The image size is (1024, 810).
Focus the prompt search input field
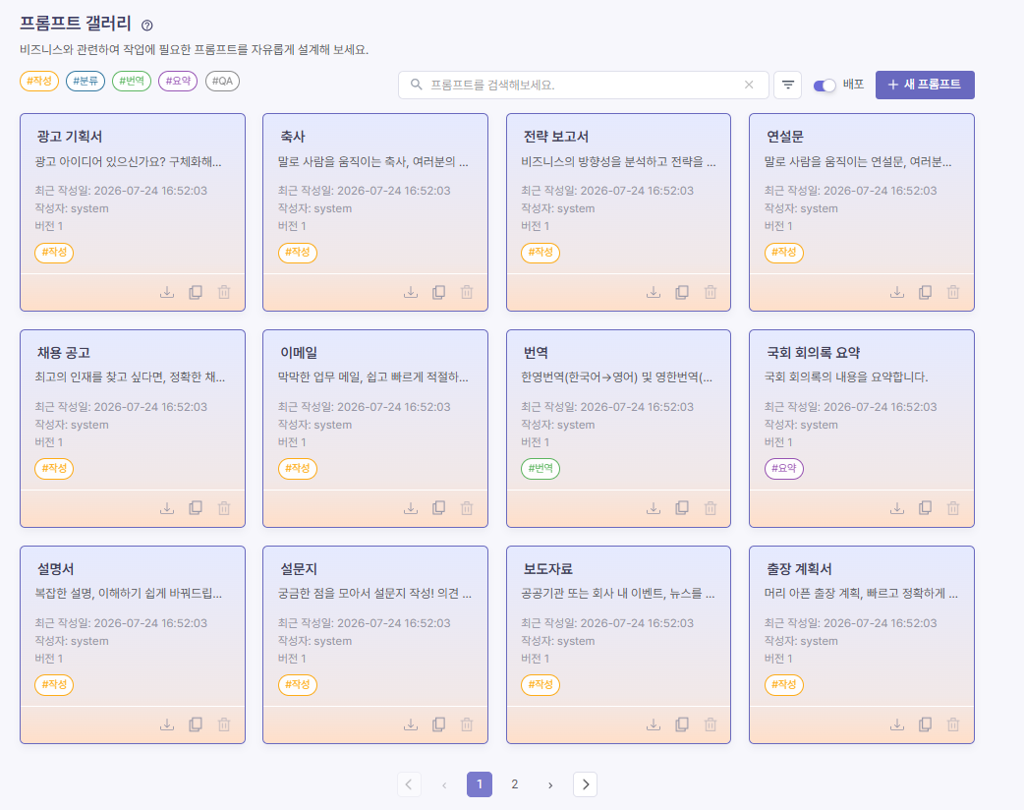click(583, 85)
